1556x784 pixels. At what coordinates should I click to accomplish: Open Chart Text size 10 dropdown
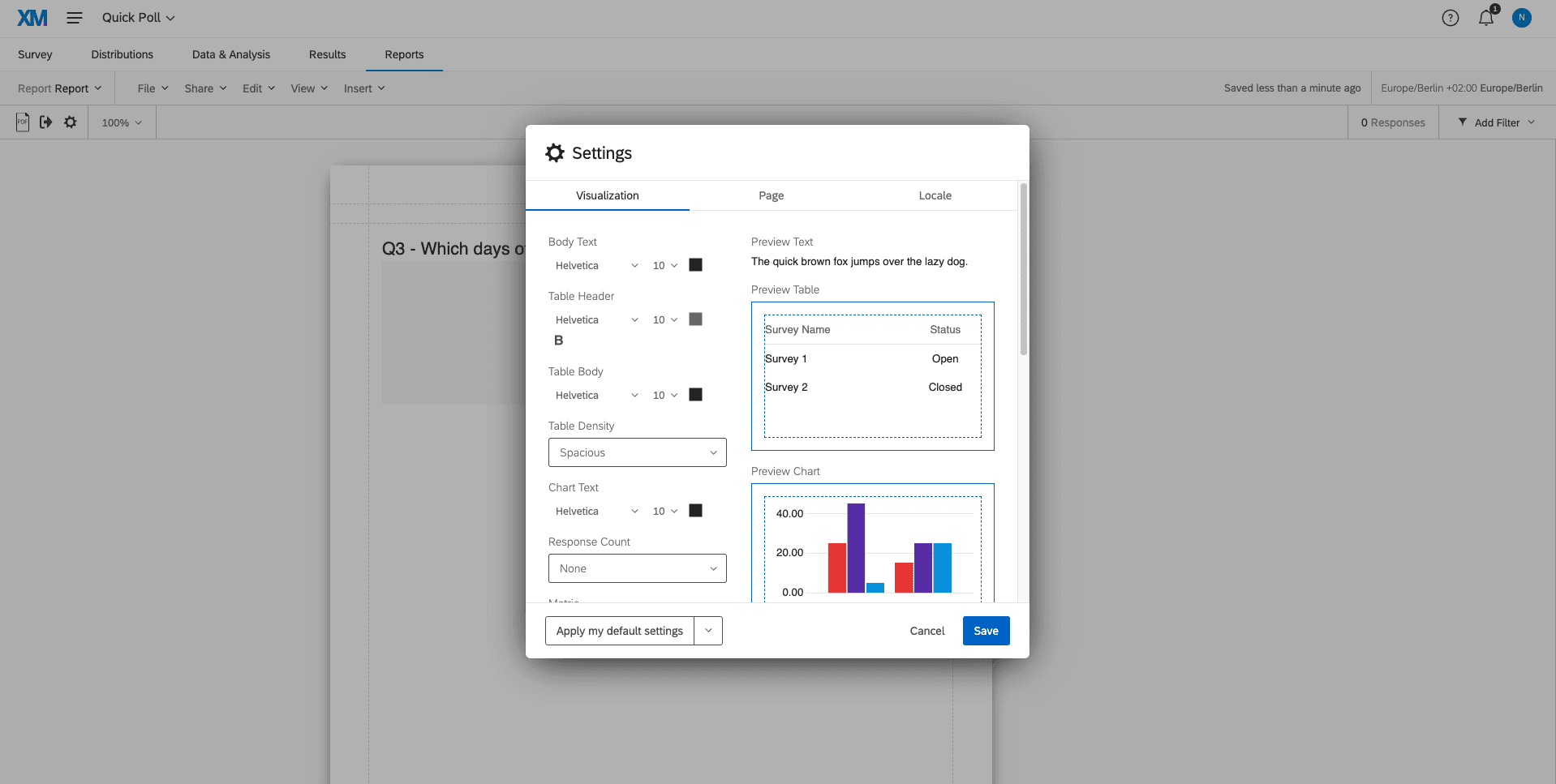coord(665,512)
